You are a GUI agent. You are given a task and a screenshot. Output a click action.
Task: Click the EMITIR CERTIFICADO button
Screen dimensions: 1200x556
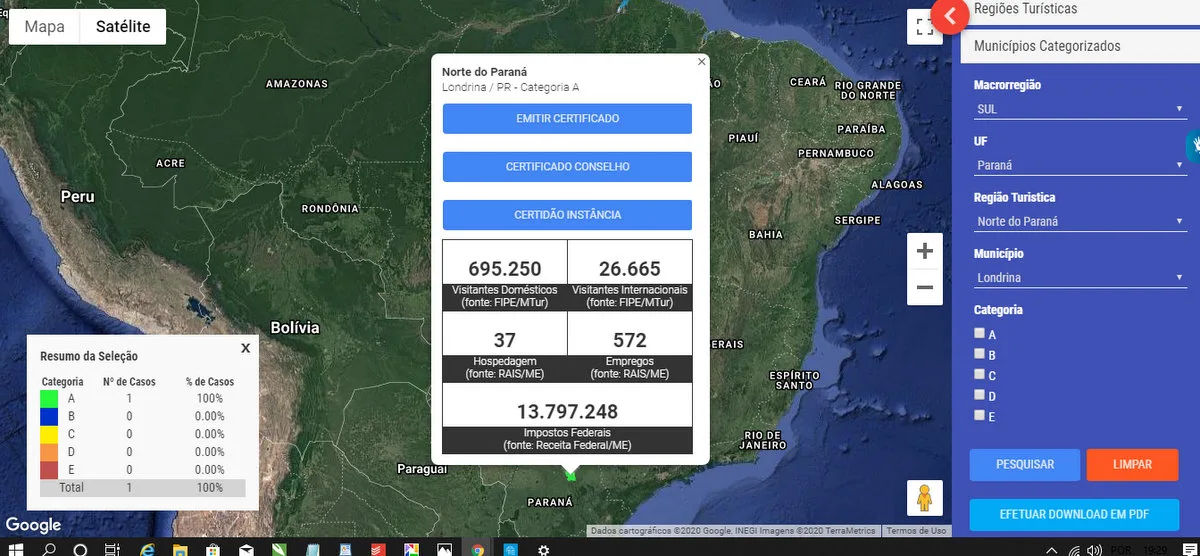click(567, 118)
